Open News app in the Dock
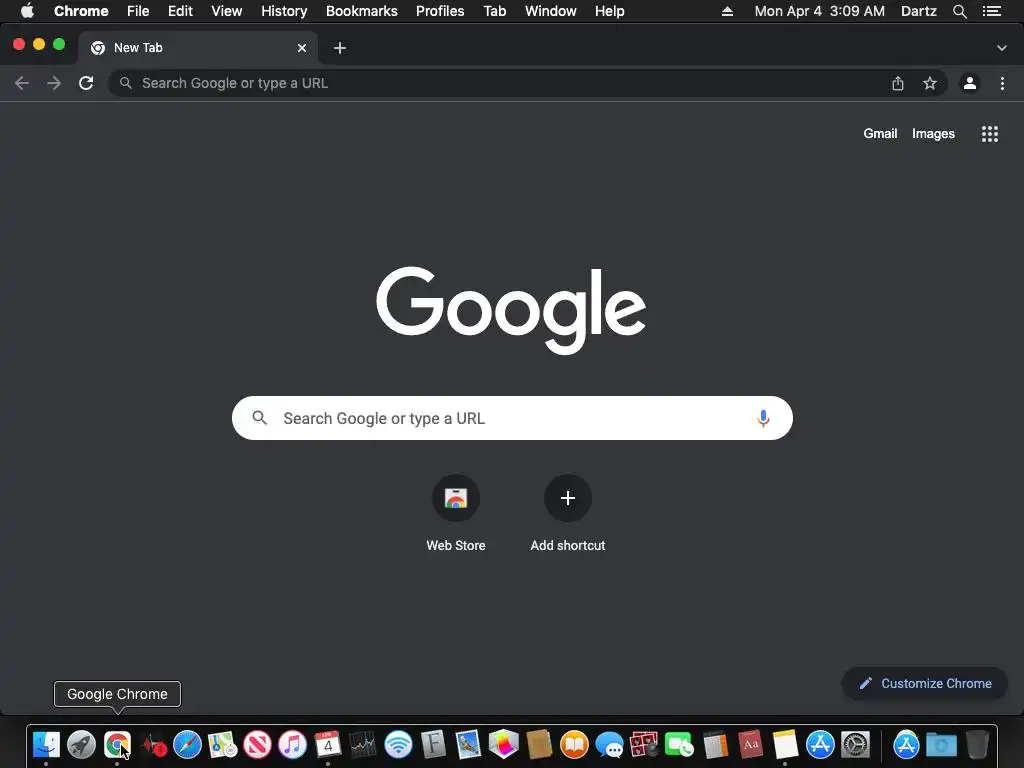This screenshot has width=1024, height=768. (257, 744)
